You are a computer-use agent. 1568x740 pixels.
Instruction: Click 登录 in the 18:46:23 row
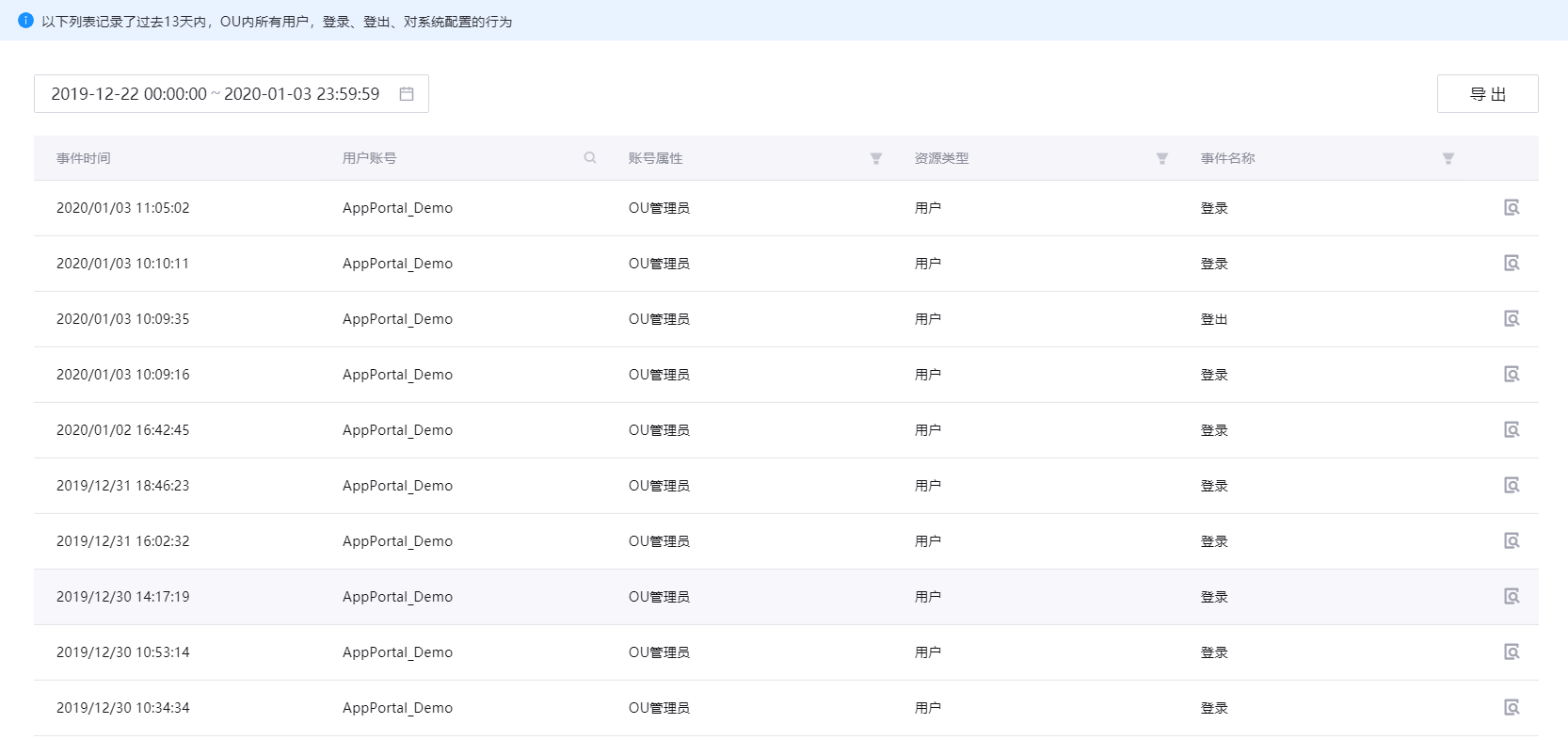coord(1214,486)
